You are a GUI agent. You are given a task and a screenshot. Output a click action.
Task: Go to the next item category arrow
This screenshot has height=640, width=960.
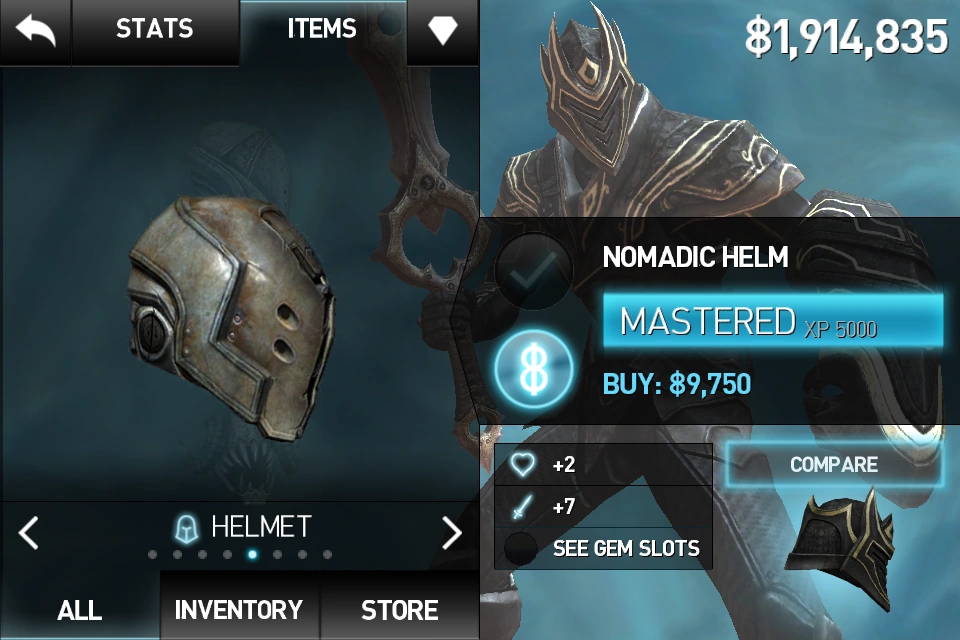(x=452, y=532)
